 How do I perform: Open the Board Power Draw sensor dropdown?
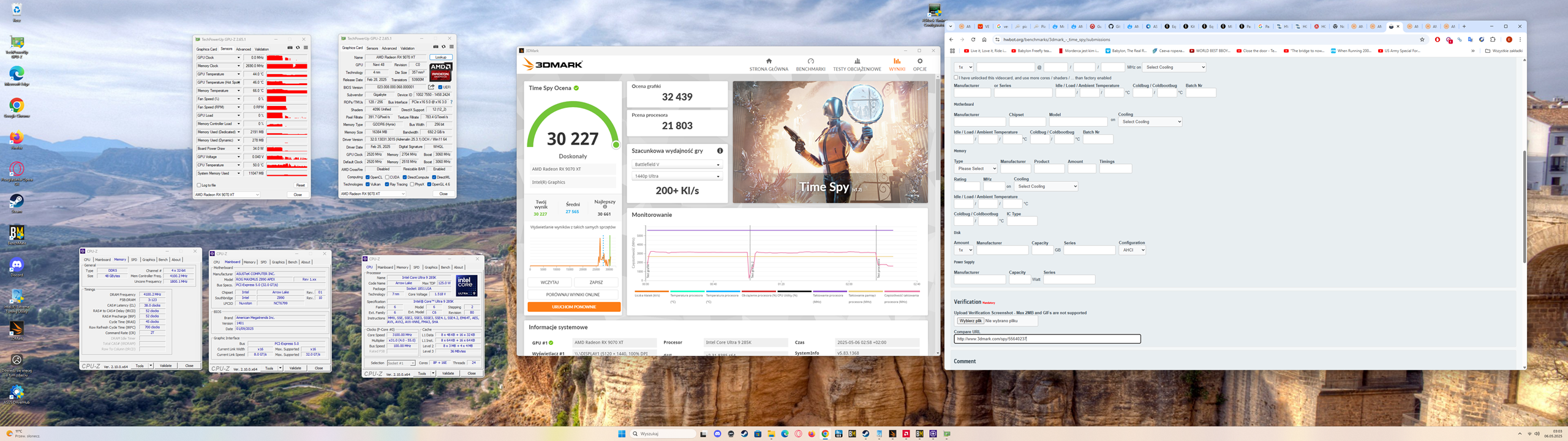(x=238, y=148)
